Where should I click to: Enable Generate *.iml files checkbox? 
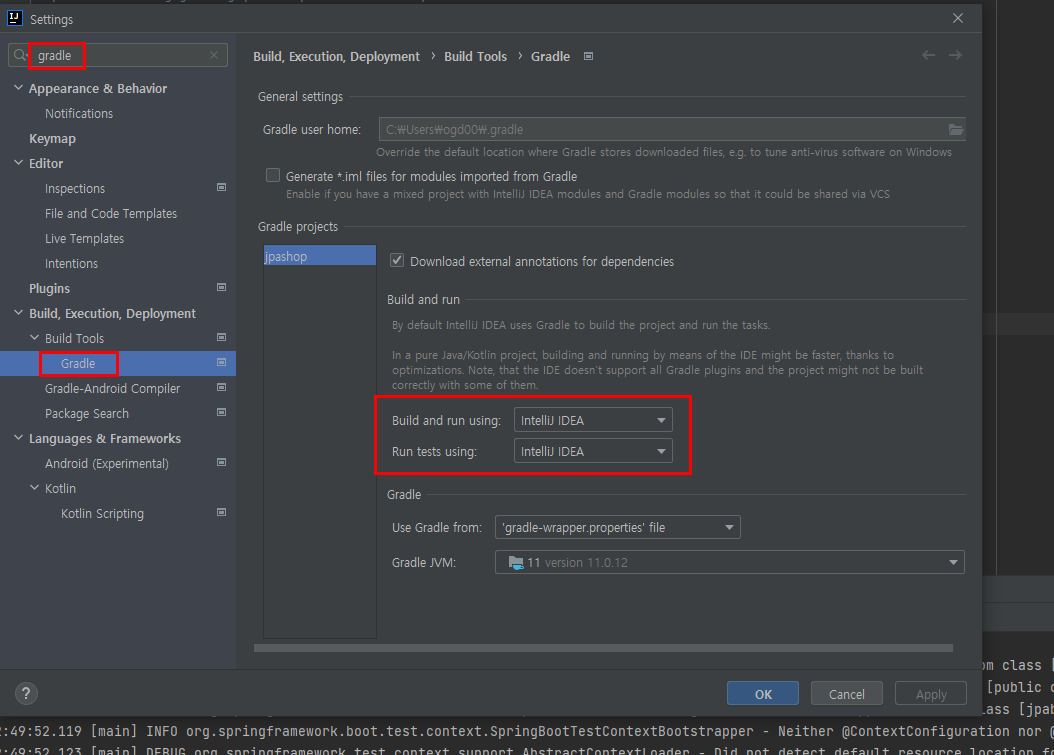click(273, 175)
